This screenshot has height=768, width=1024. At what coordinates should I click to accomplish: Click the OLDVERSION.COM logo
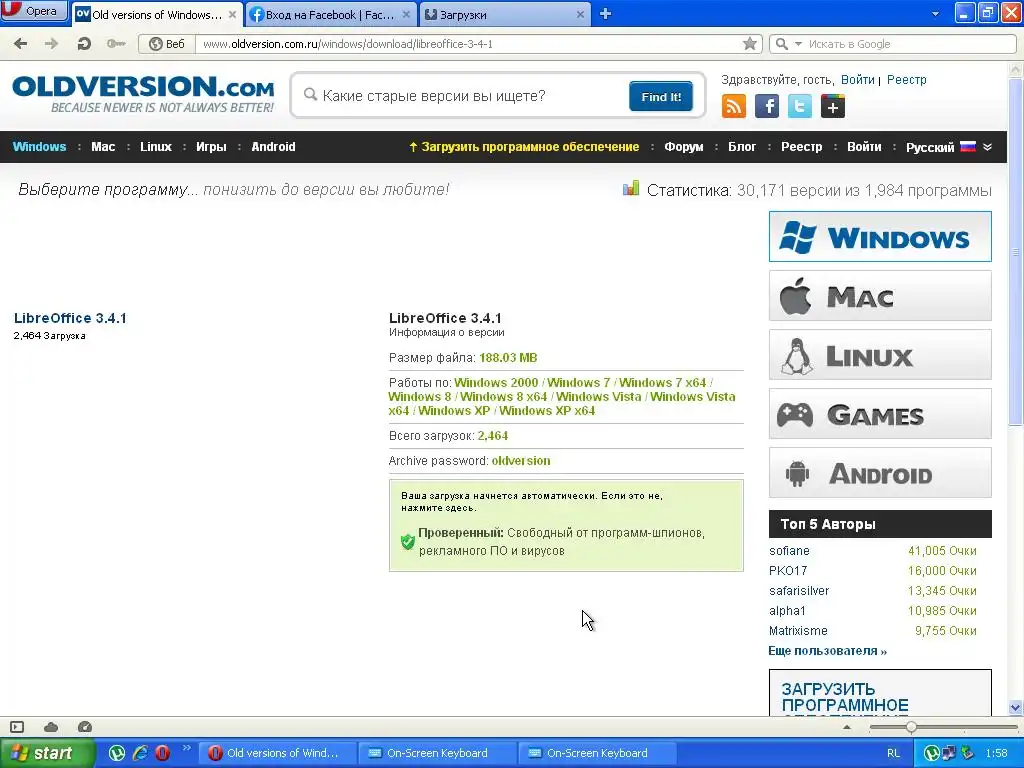143,94
